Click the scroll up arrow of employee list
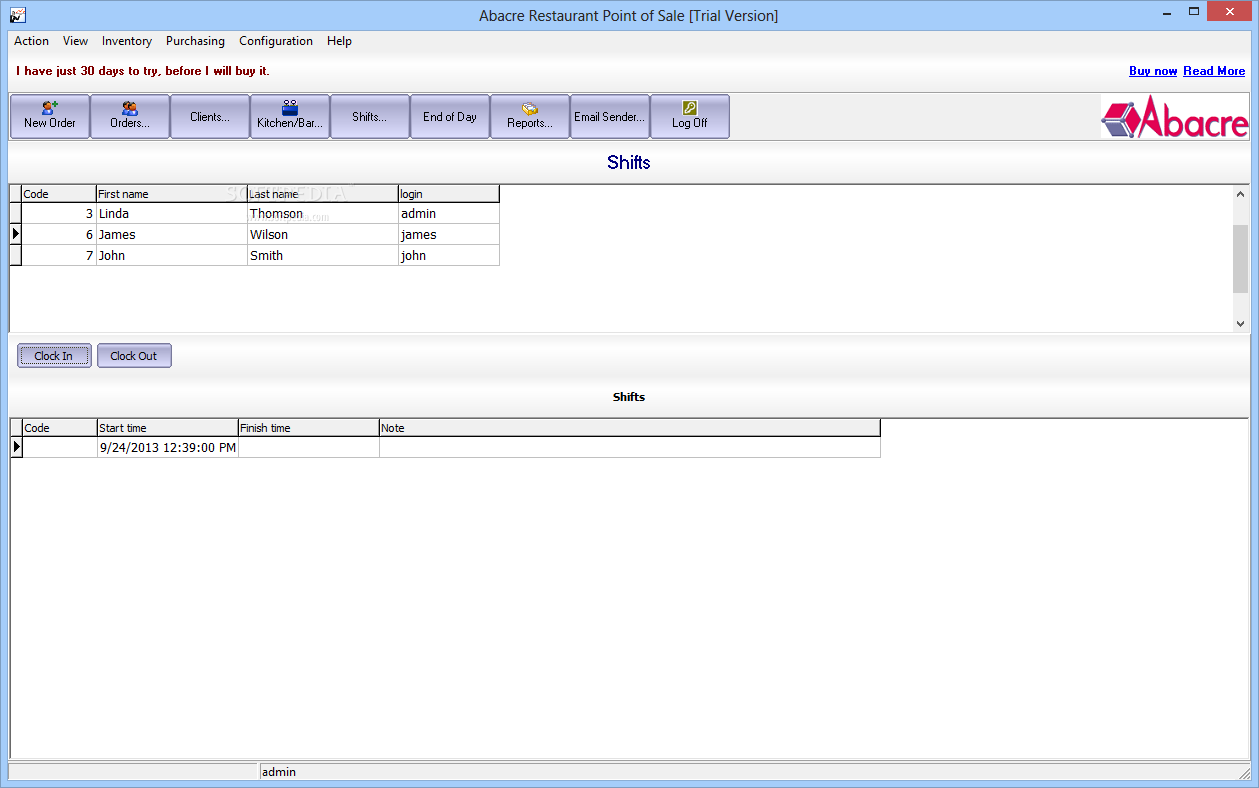 pyautogui.click(x=1240, y=194)
